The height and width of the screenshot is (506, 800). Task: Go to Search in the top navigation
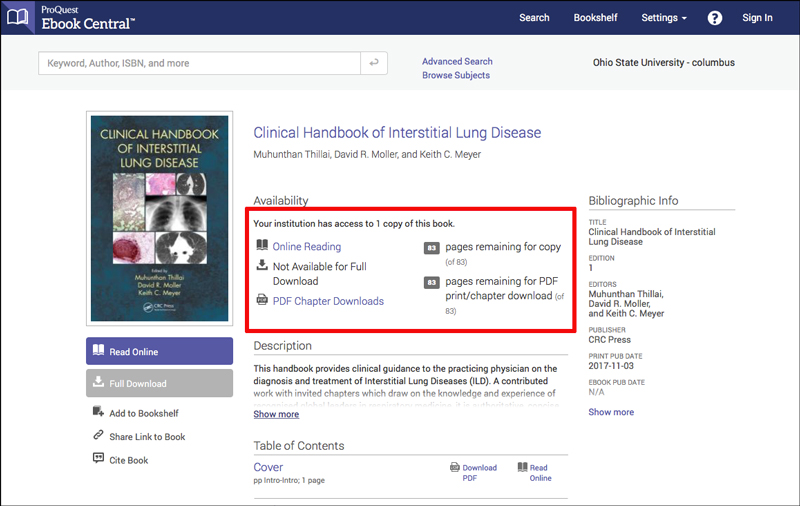(x=534, y=18)
